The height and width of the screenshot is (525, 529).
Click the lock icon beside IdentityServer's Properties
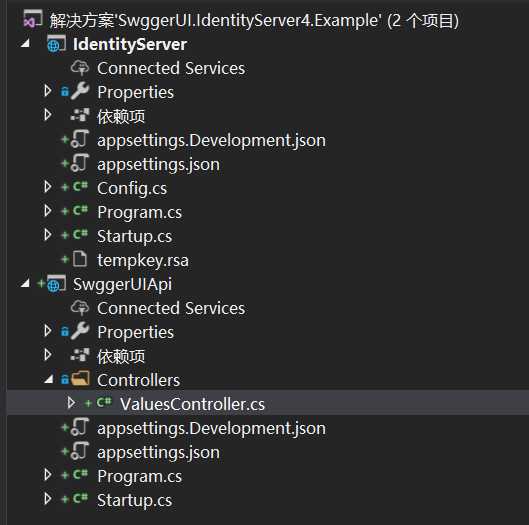[65, 91]
